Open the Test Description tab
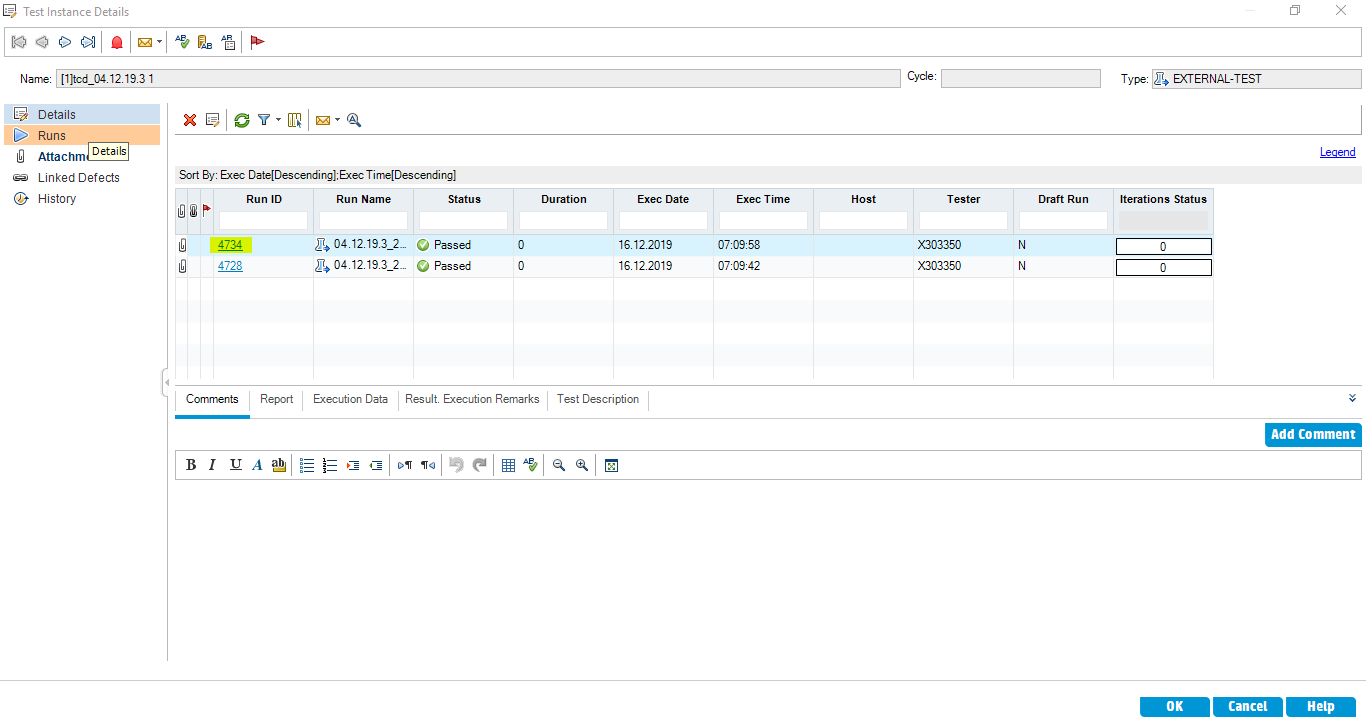 [597, 399]
